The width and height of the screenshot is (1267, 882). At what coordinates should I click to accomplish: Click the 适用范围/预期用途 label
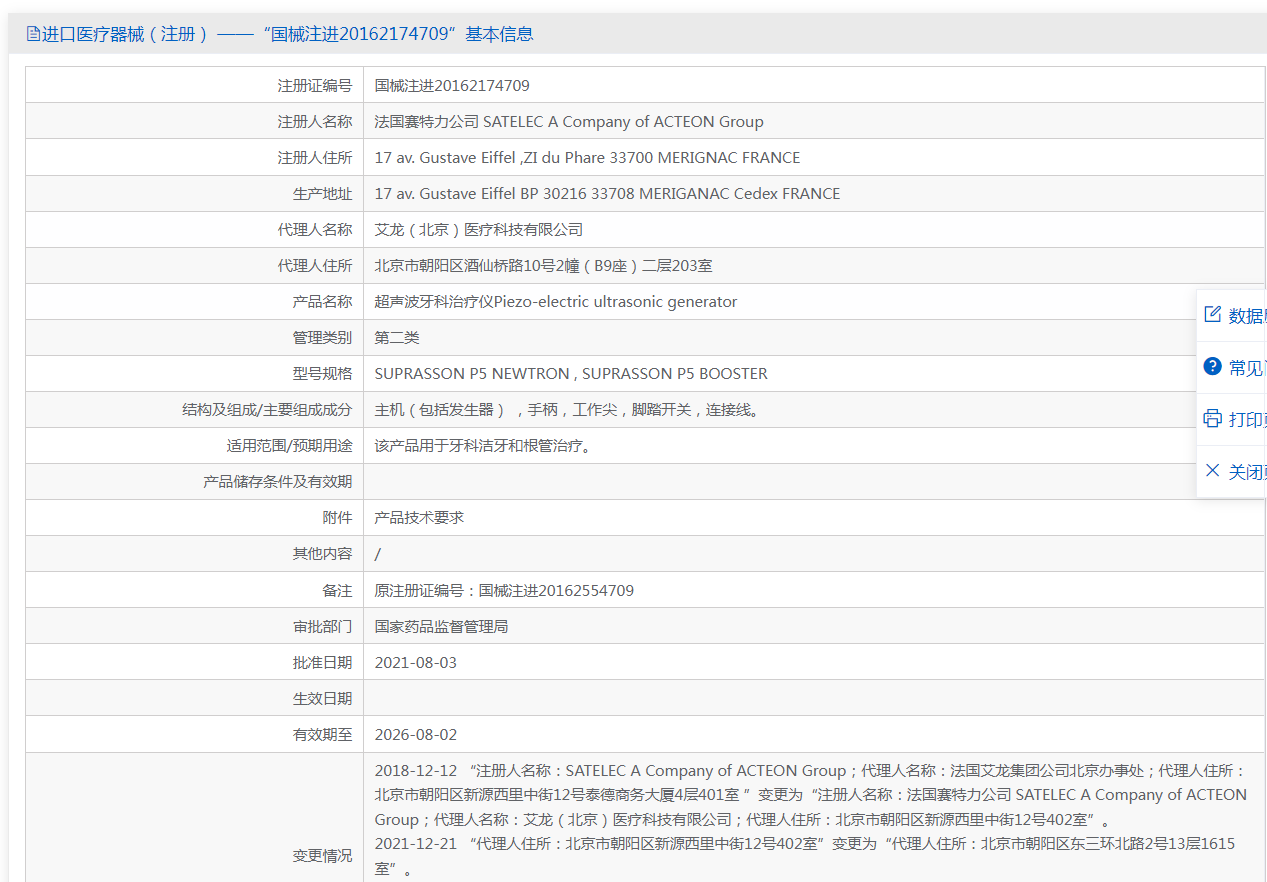tap(289, 446)
